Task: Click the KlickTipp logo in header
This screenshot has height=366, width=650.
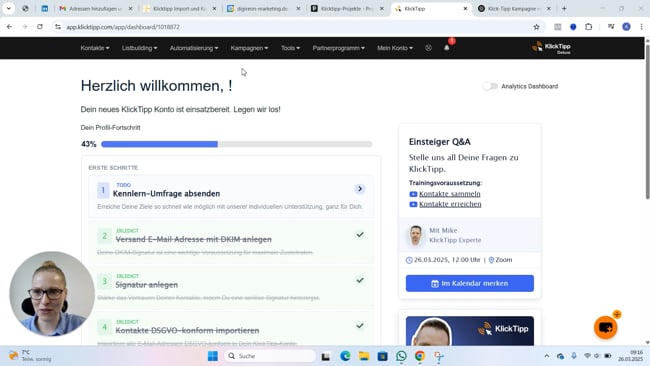Action: click(551, 48)
